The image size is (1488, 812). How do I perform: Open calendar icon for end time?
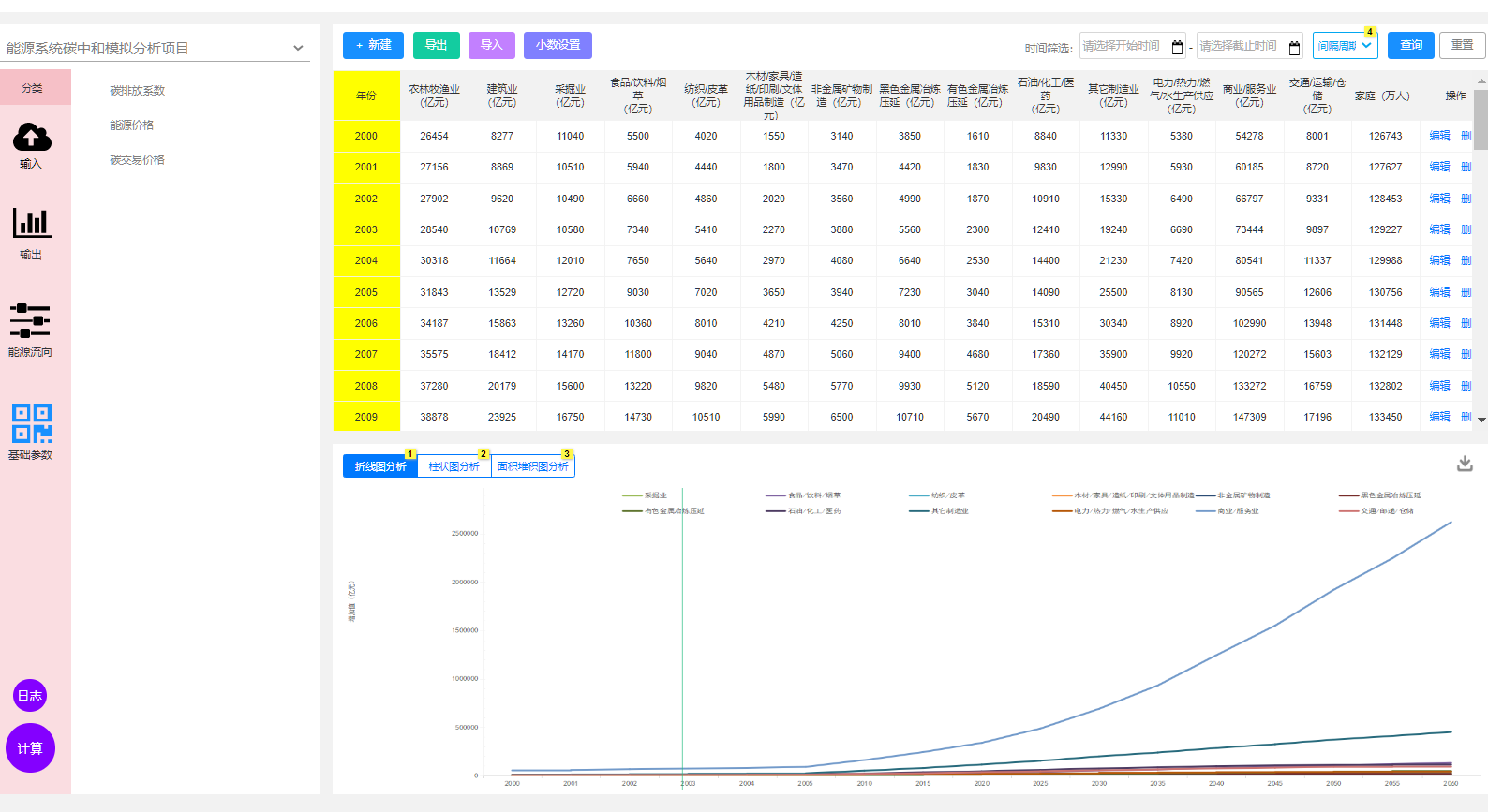[x=1294, y=47]
